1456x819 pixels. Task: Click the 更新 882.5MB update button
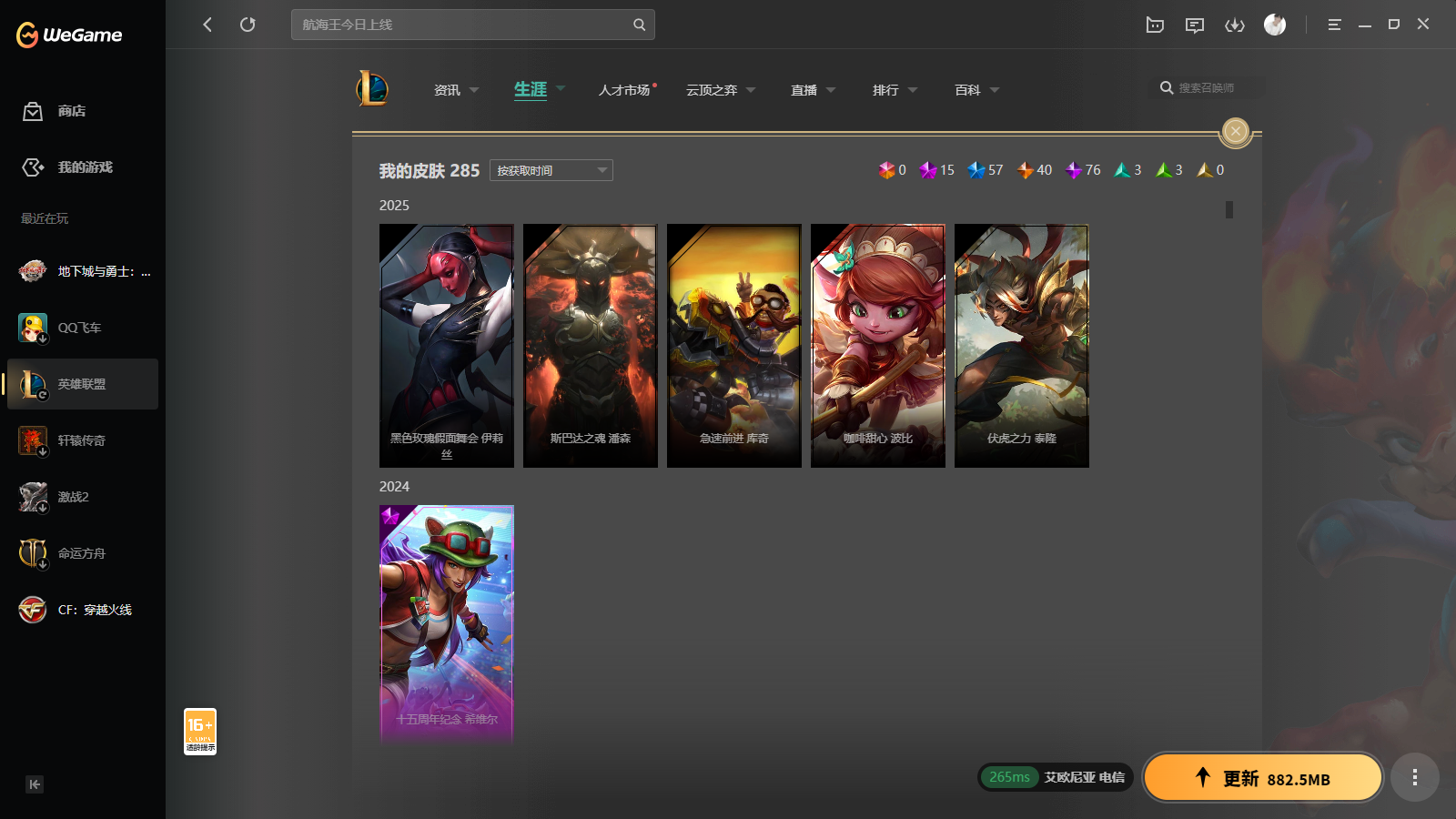tap(1263, 777)
